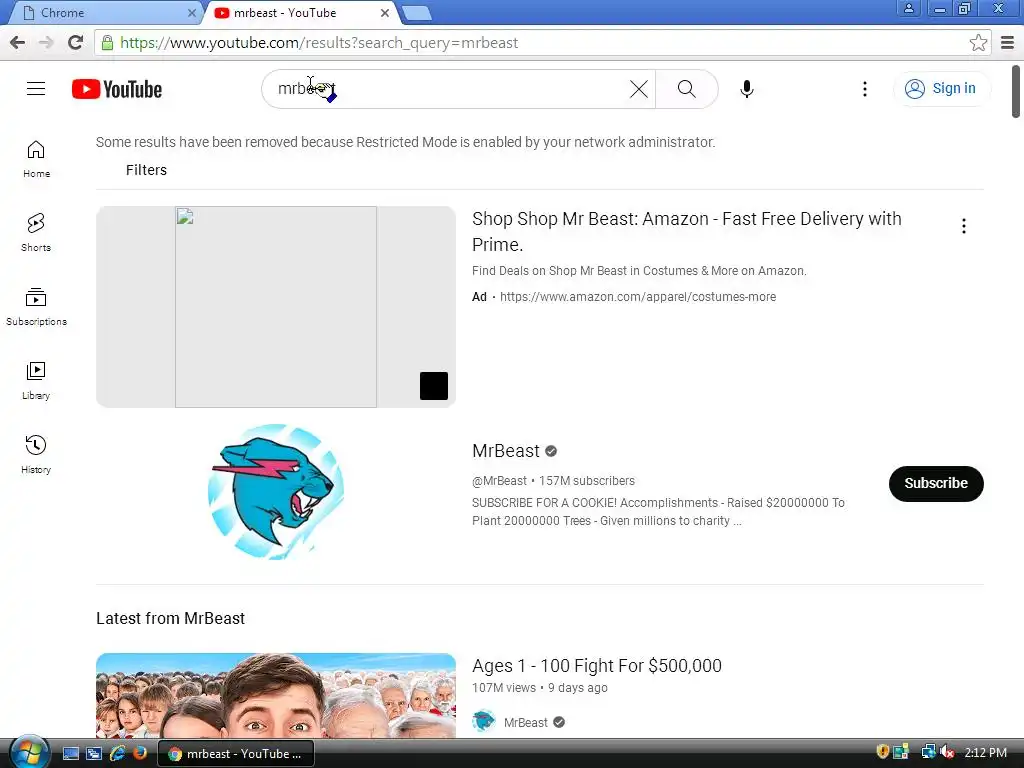Open the Amazon ad three-dot options menu
The image size is (1024, 768).
(963, 226)
